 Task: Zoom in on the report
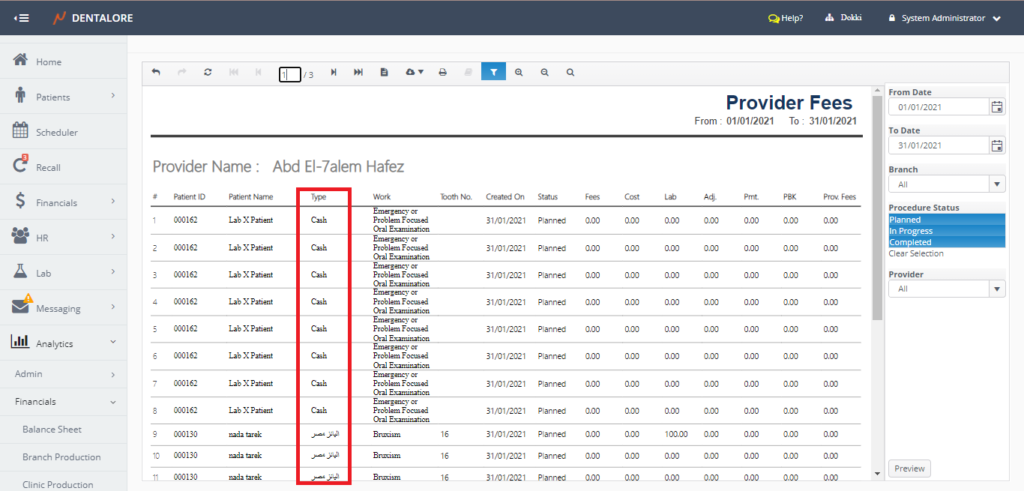519,72
